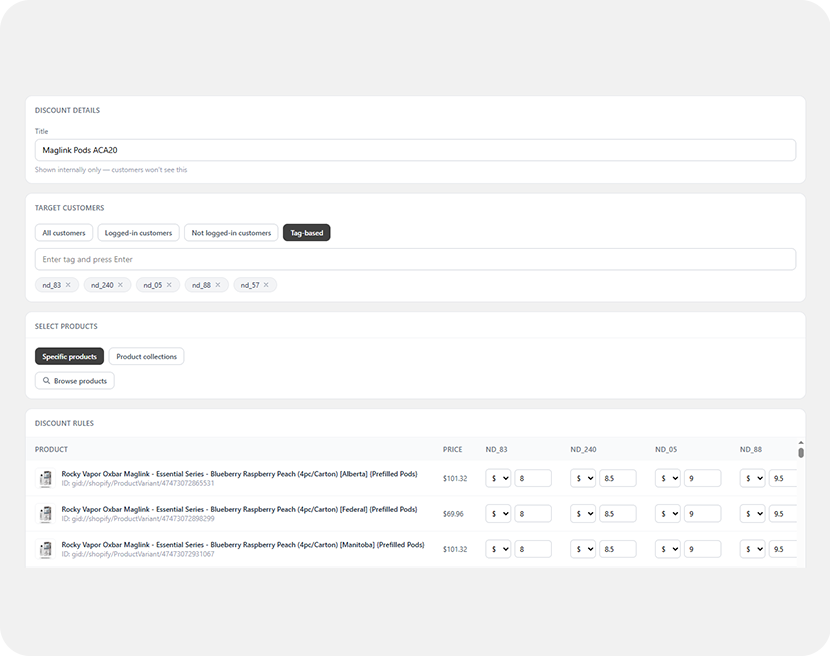Open ND_83 currency dropdown for Manitoba row
Image resolution: width=830 pixels, height=656 pixels.
coord(498,549)
